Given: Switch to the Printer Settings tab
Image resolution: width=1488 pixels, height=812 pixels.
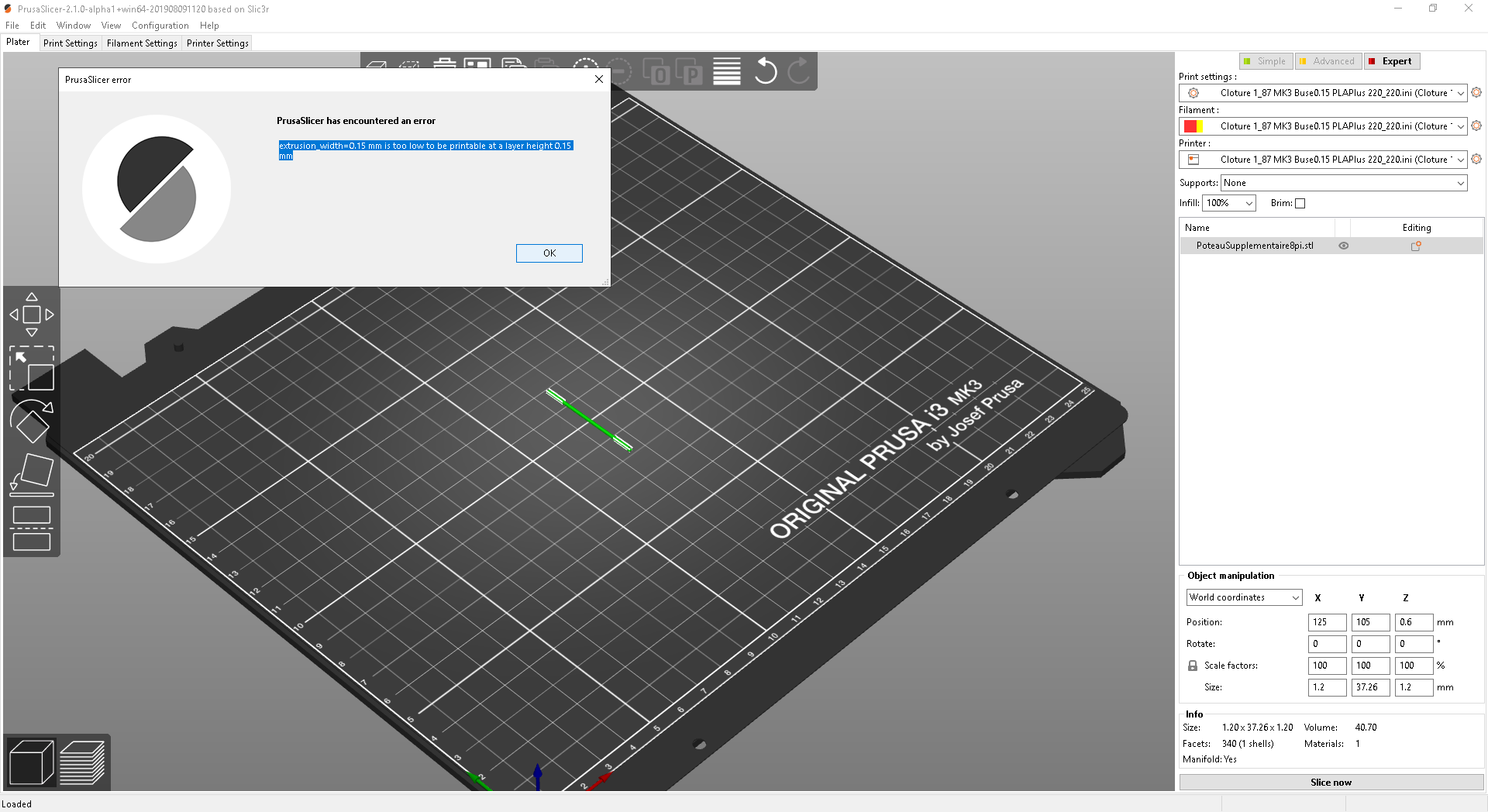Looking at the screenshot, I should coord(218,43).
